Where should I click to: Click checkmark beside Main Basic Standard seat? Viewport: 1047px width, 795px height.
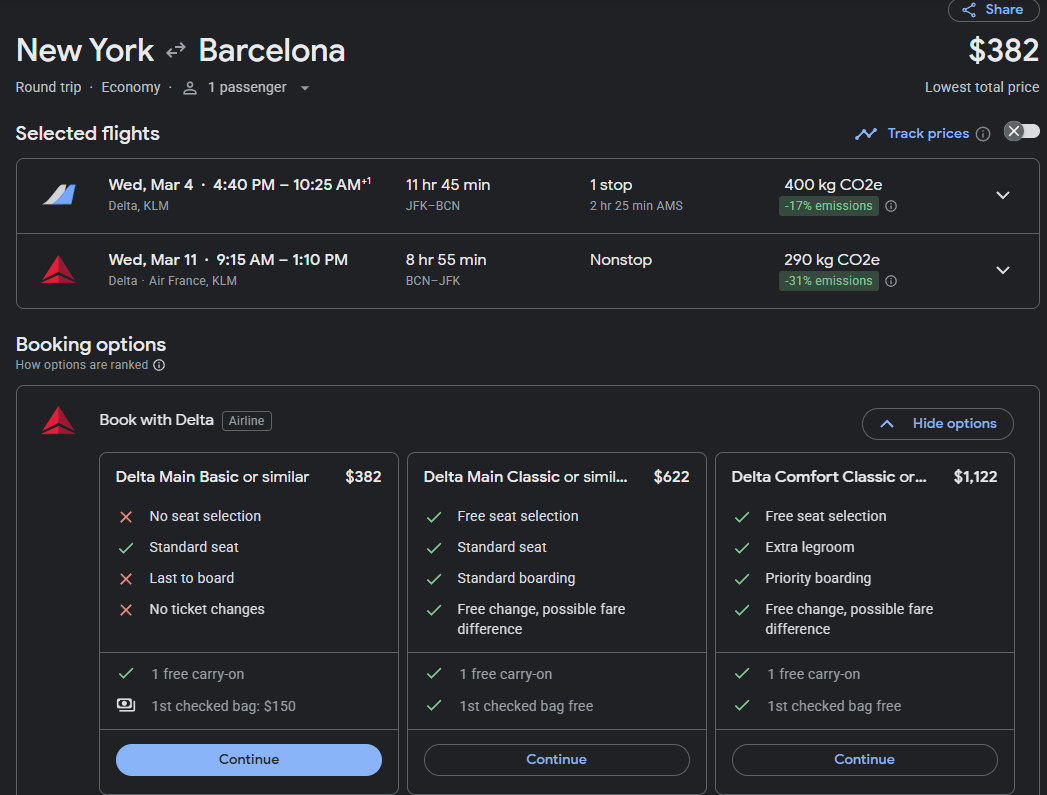click(x=126, y=548)
